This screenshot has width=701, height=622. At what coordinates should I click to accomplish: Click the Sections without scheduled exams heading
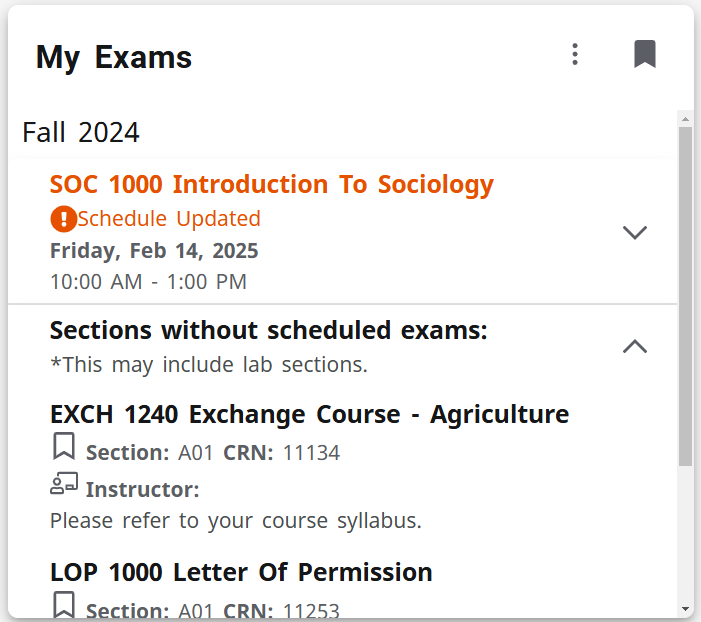pyautogui.click(x=268, y=330)
